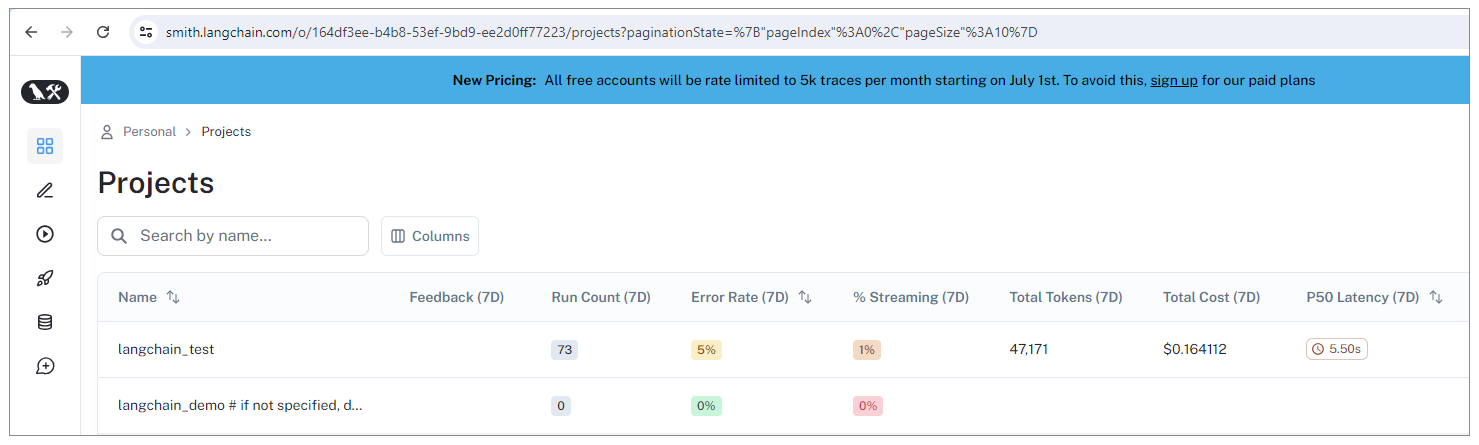Click the sign up link in banner

click(x=1173, y=80)
